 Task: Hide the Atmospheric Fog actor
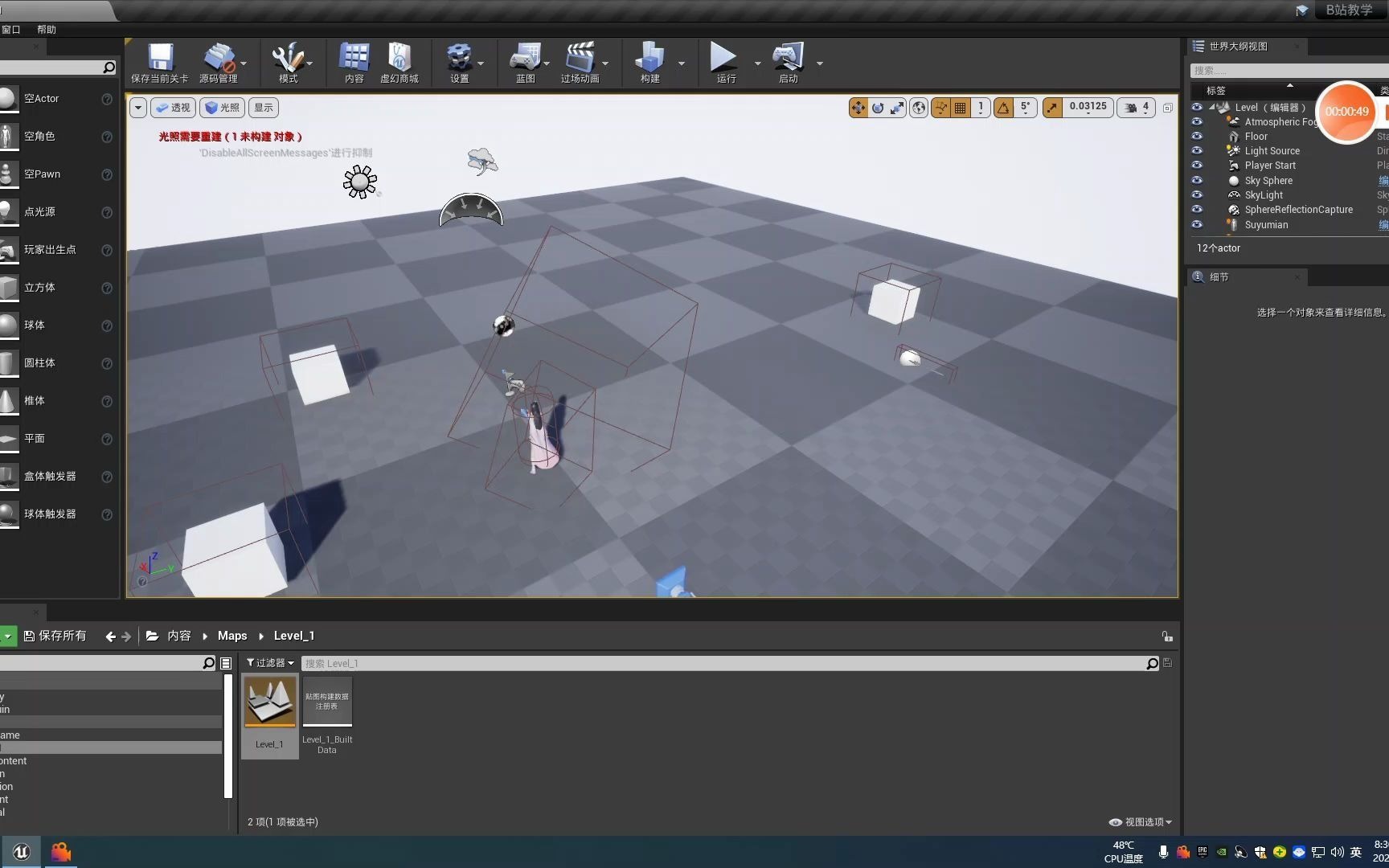(1197, 121)
